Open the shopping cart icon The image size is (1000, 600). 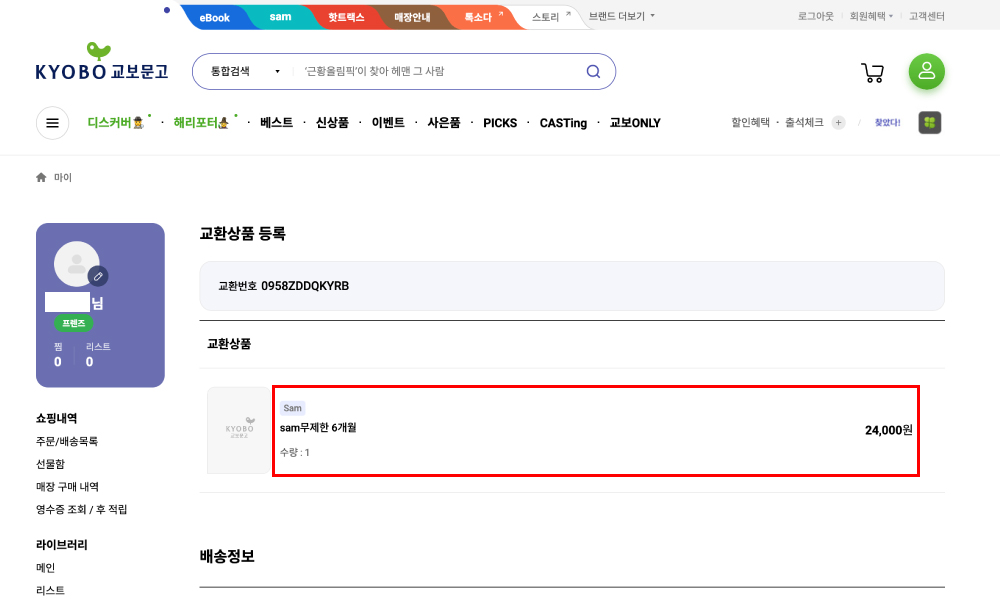[x=872, y=73]
